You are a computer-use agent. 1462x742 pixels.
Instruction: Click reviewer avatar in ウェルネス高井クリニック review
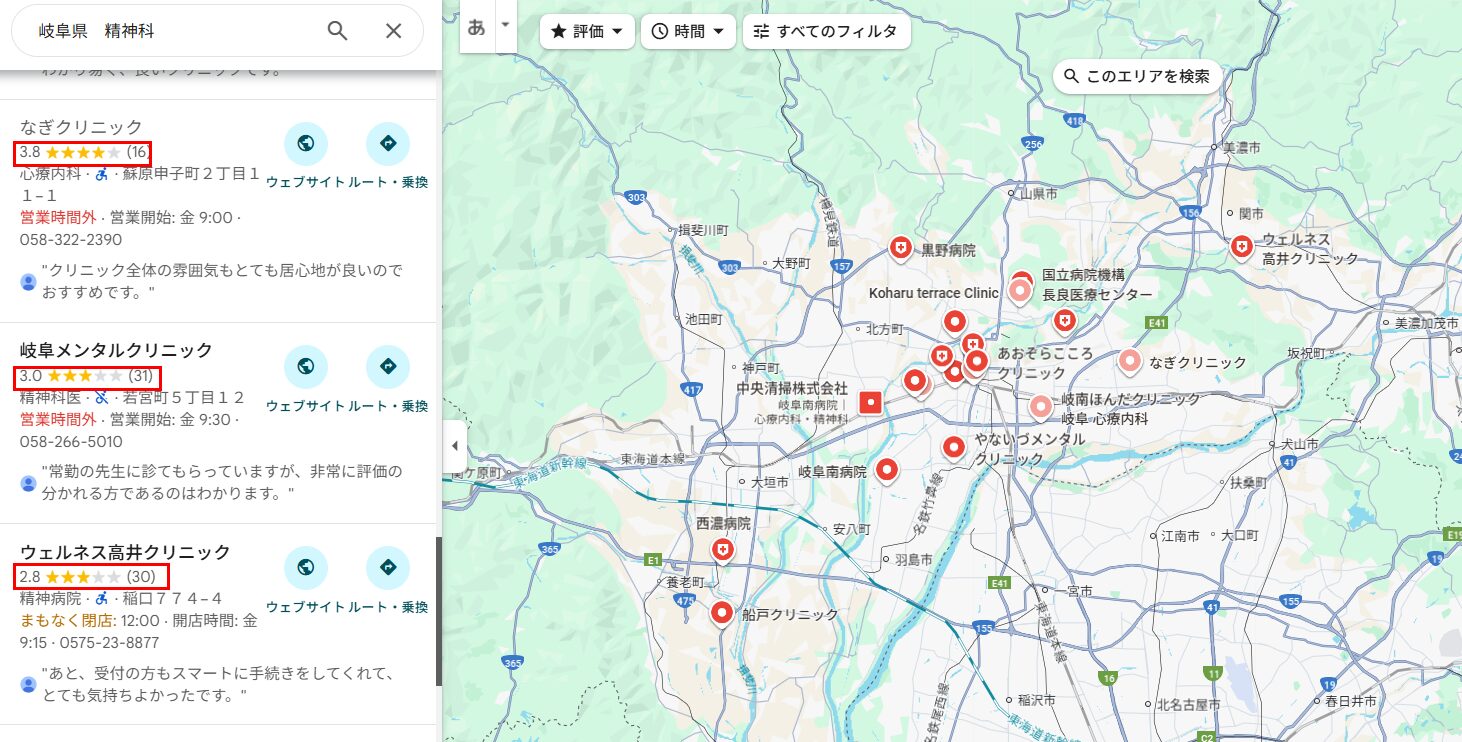click(29, 684)
